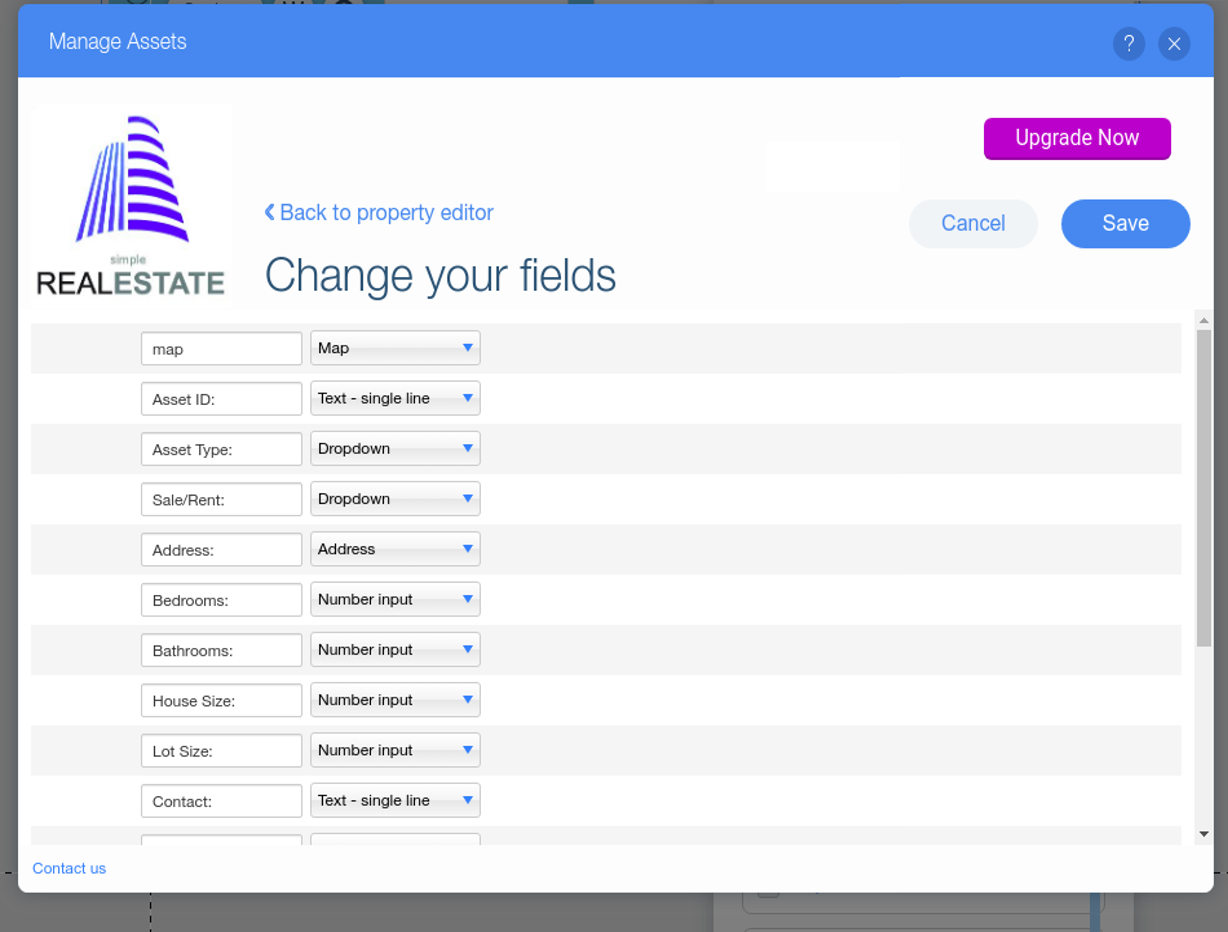Open the Contact field type dropdown
Image resolution: width=1228 pixels, height=932 pixels.
[395, 800]
